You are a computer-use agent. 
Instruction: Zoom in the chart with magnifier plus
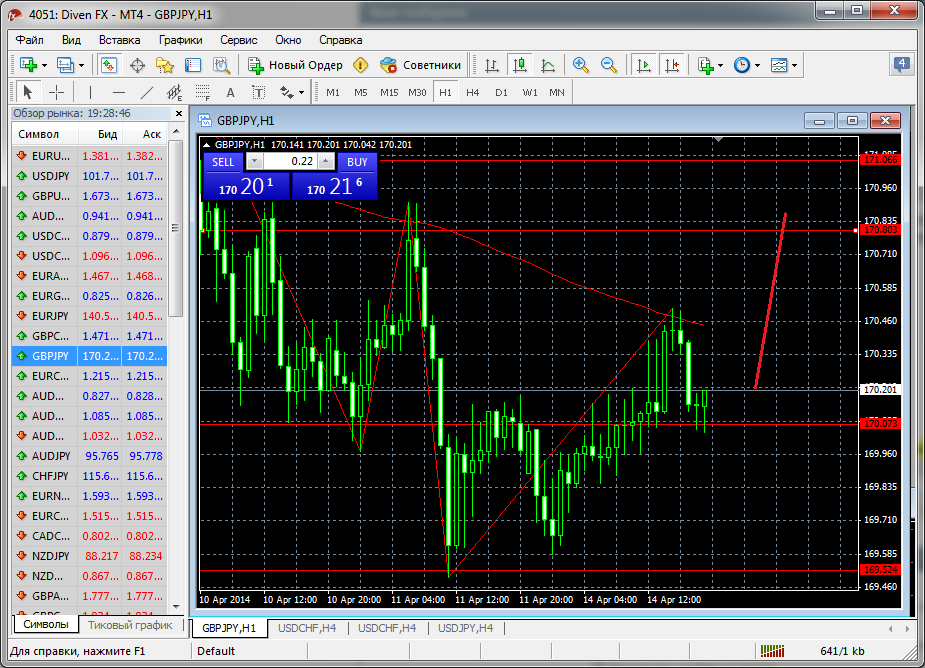(580, 65)
